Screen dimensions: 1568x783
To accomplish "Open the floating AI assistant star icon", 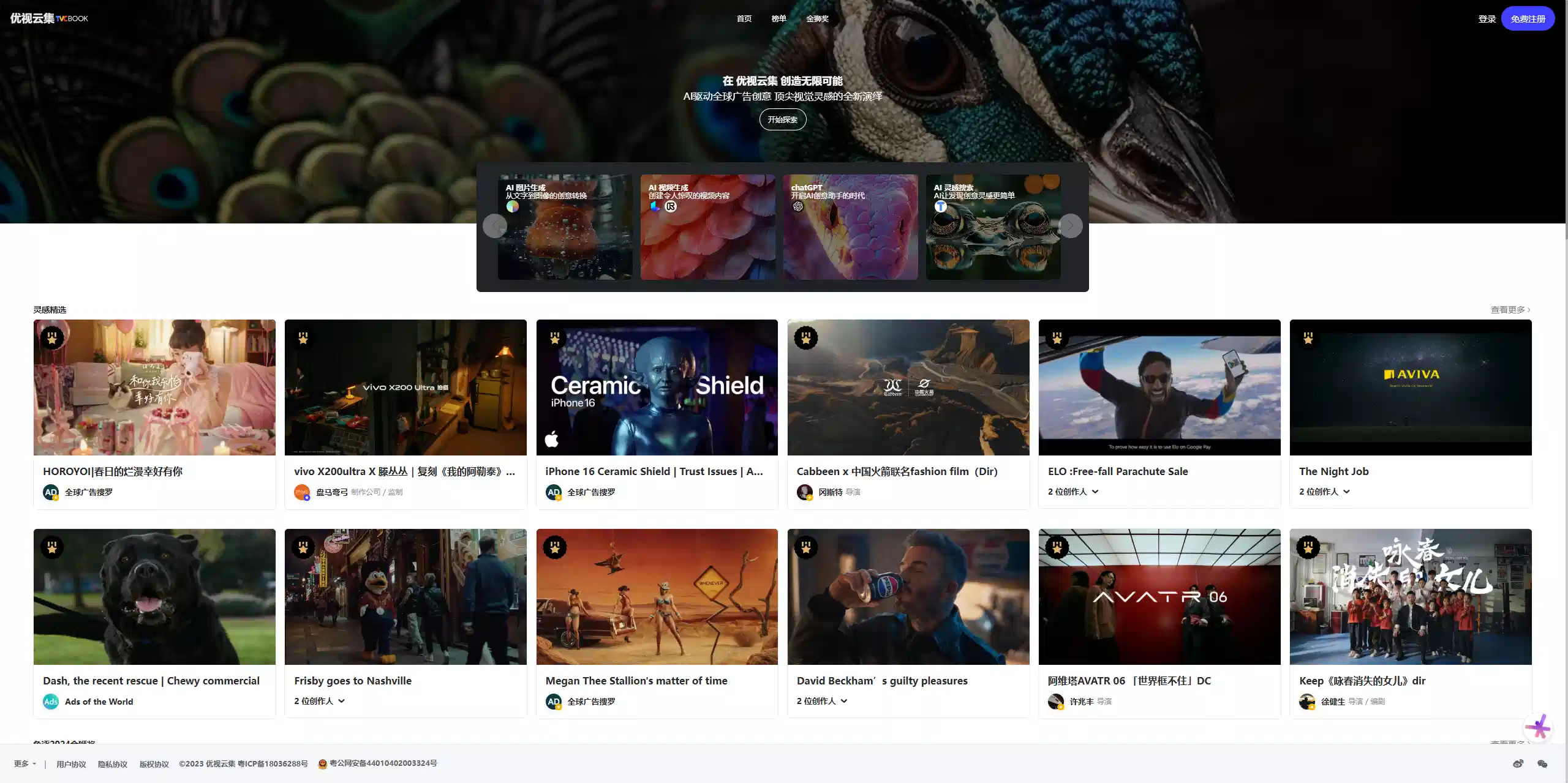I will [1537, 728].
